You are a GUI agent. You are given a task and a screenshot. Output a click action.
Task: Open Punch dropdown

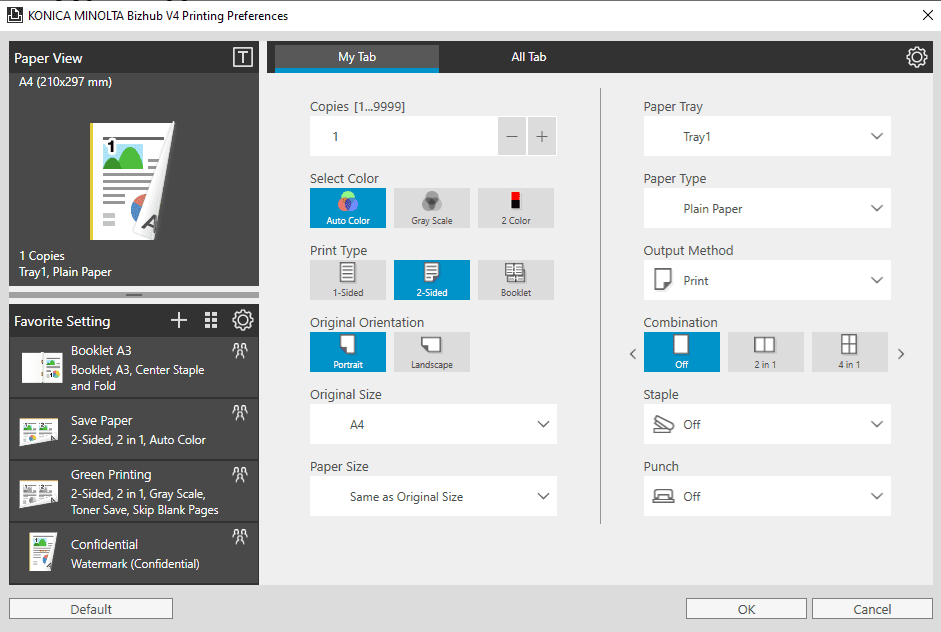(767, 496)
